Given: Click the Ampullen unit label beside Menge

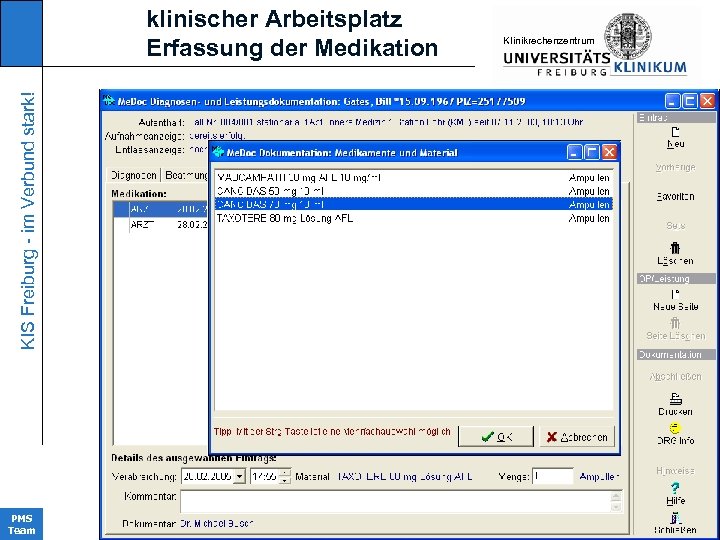Looking at the screenshot, I should click(599, 477).
